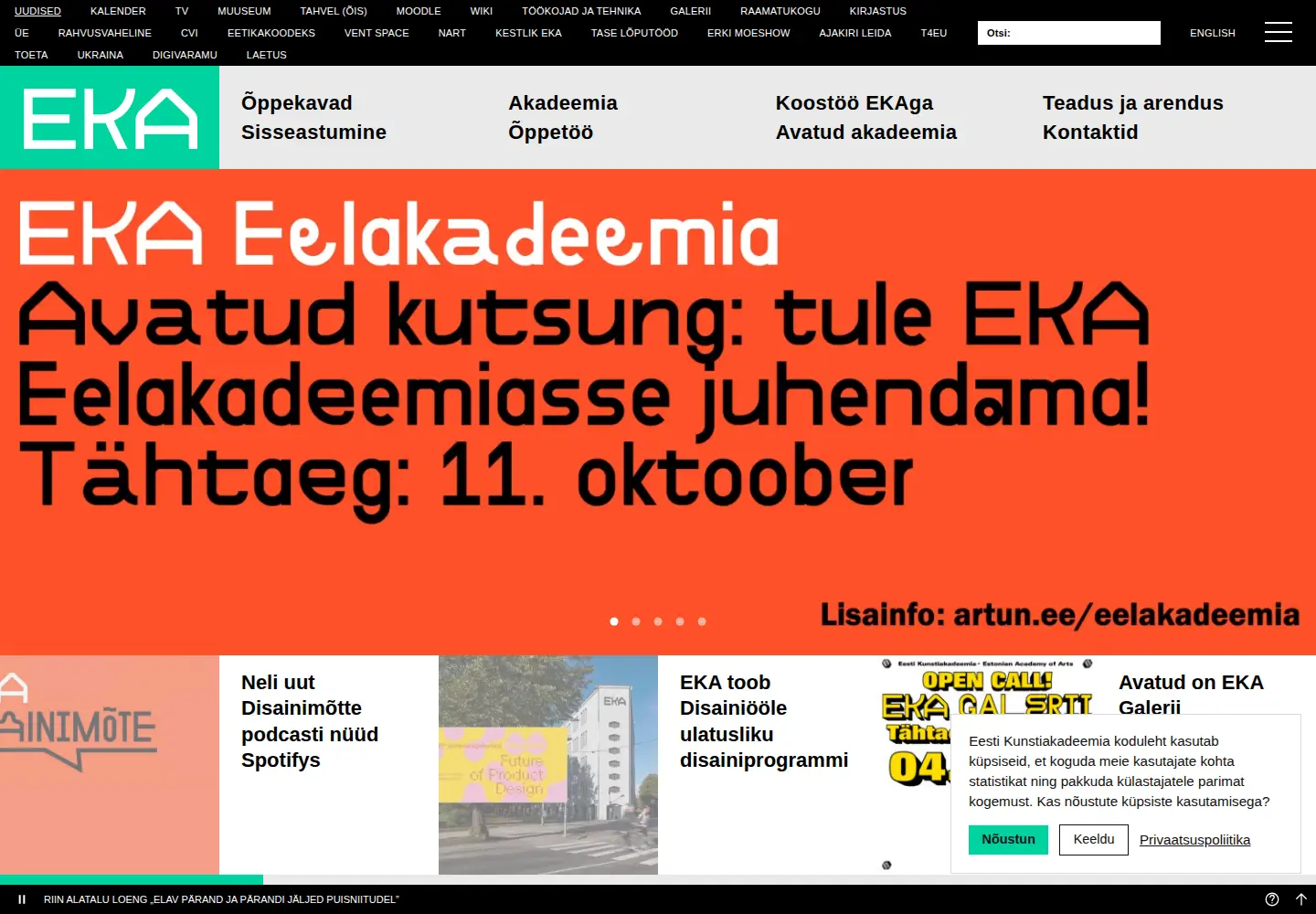Screen dimensions: 1316x914
Task: Open the hamburger menu icon
Action: (x=1278, y=33)
